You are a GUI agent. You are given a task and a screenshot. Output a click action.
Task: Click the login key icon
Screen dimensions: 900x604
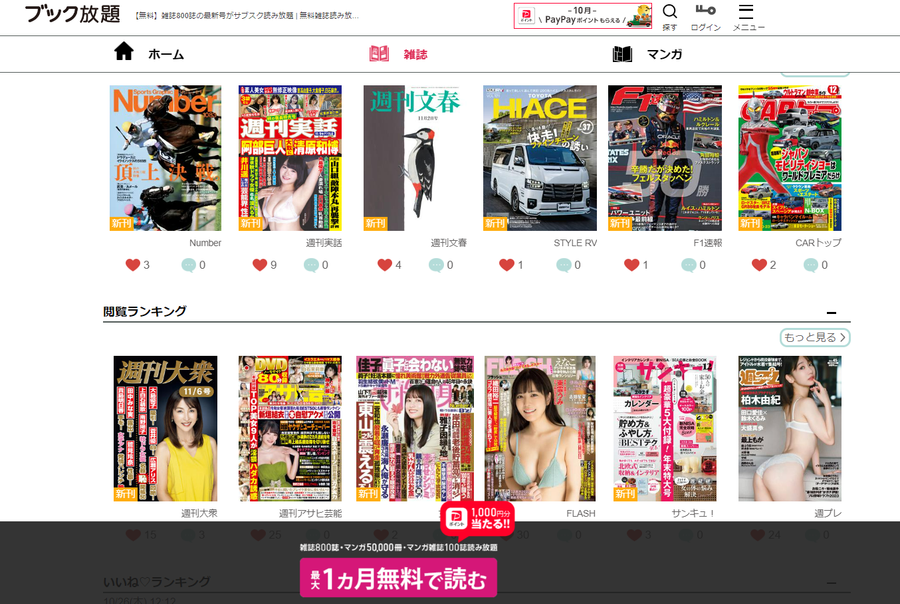[705, 10]
